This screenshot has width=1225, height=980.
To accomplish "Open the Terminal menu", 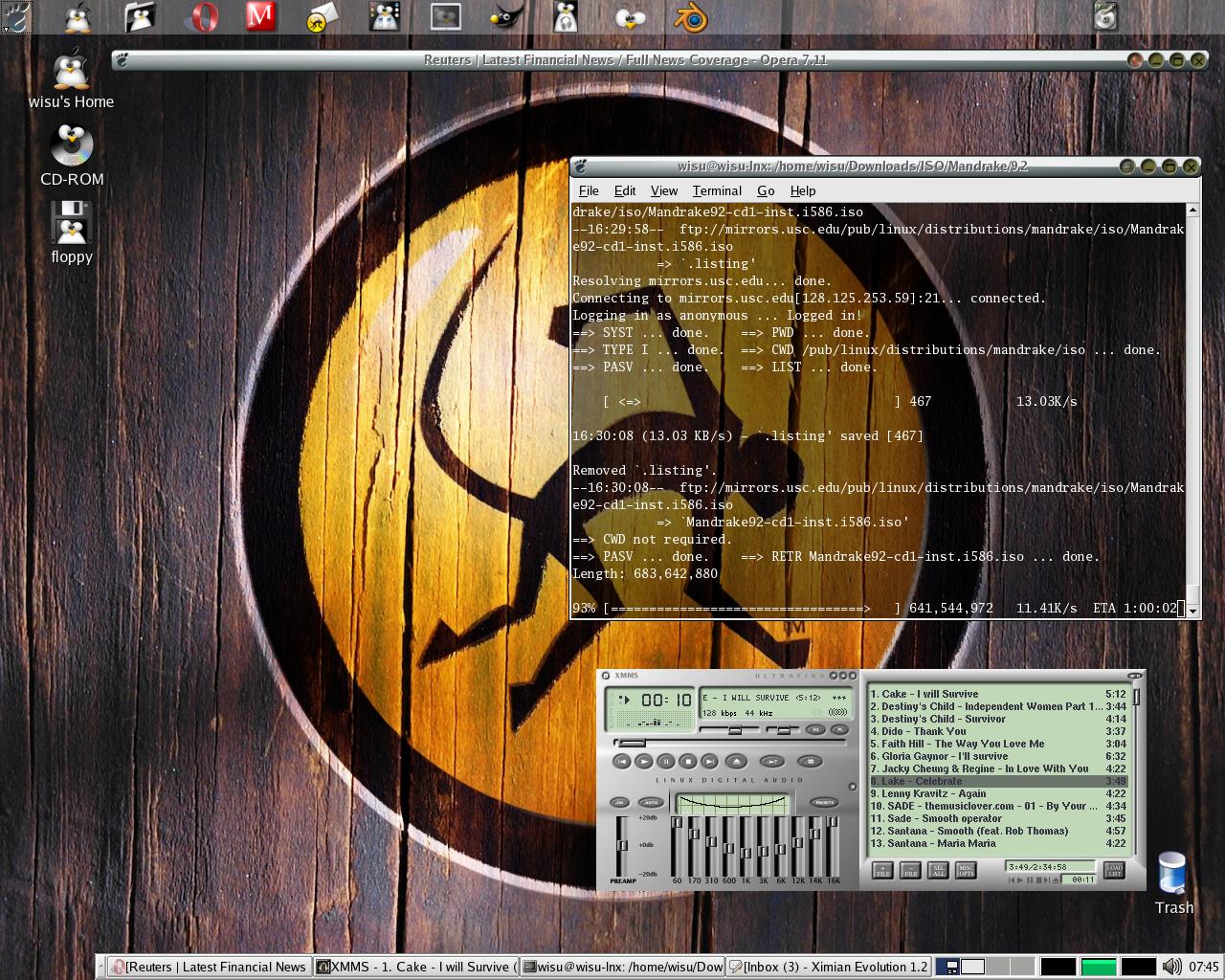I will click(717, 190).
